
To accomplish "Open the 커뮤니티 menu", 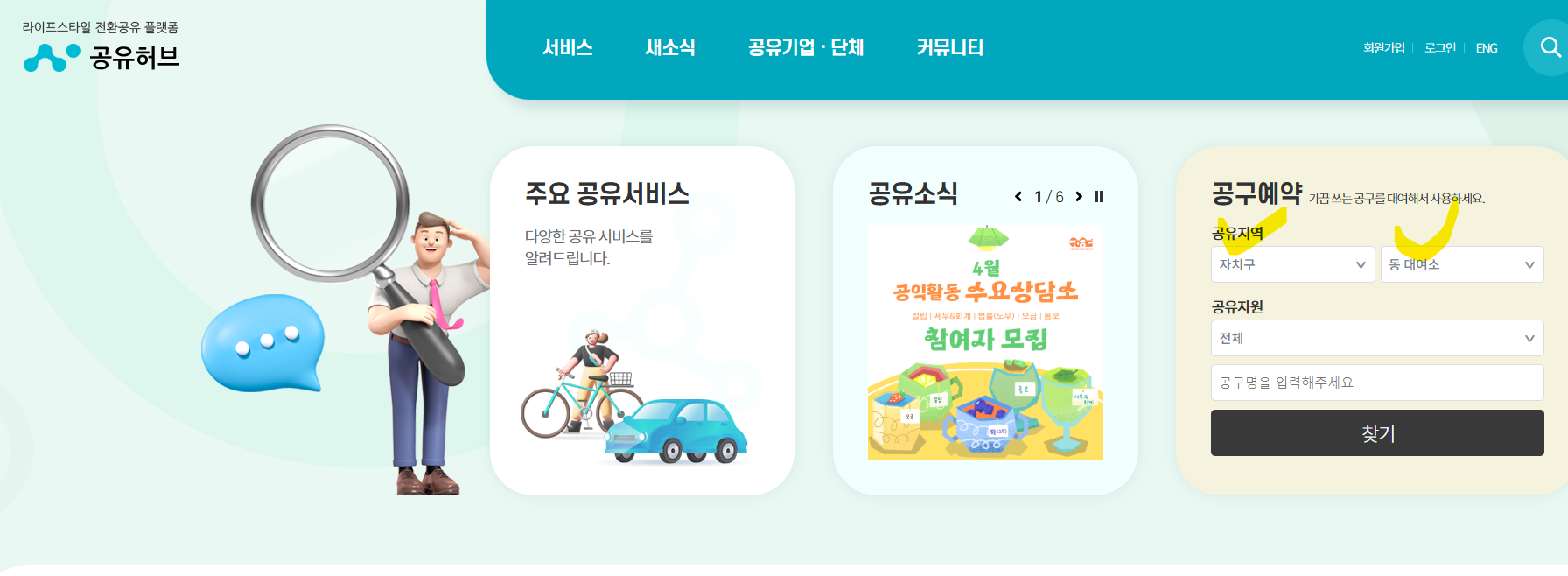I will [950, 47].
